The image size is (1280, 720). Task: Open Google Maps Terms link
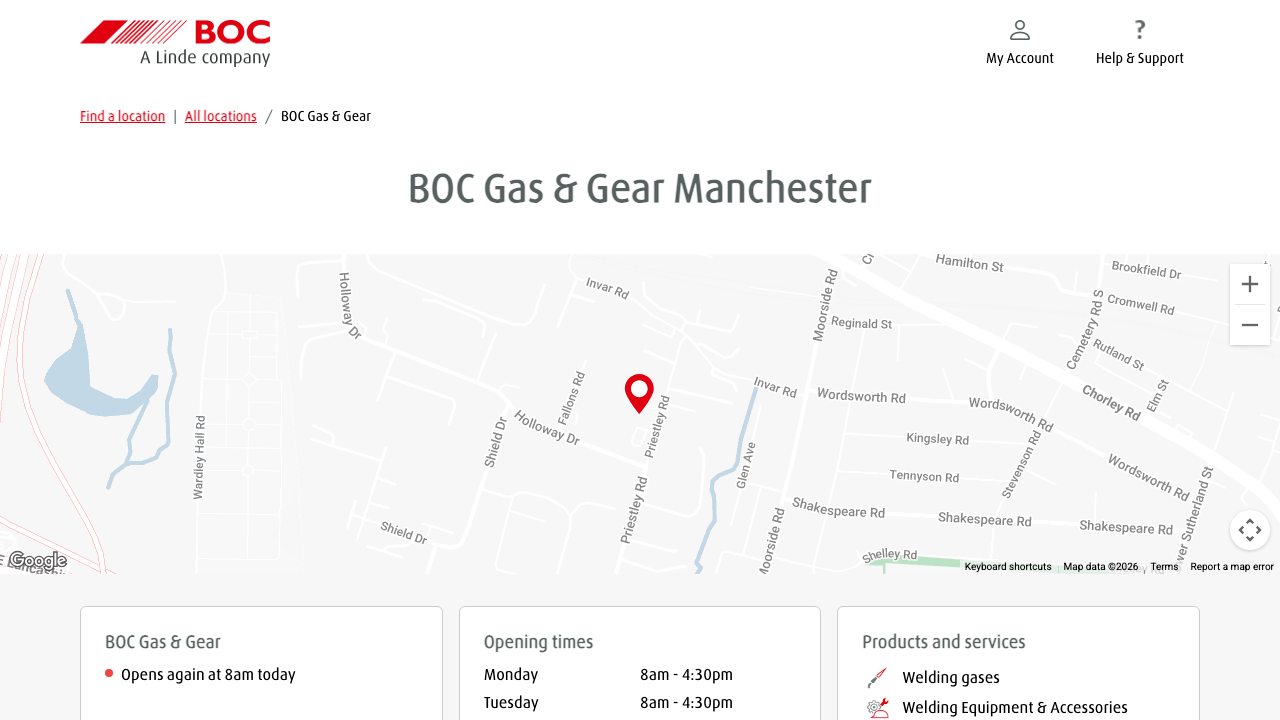[x=1163, y=566]
